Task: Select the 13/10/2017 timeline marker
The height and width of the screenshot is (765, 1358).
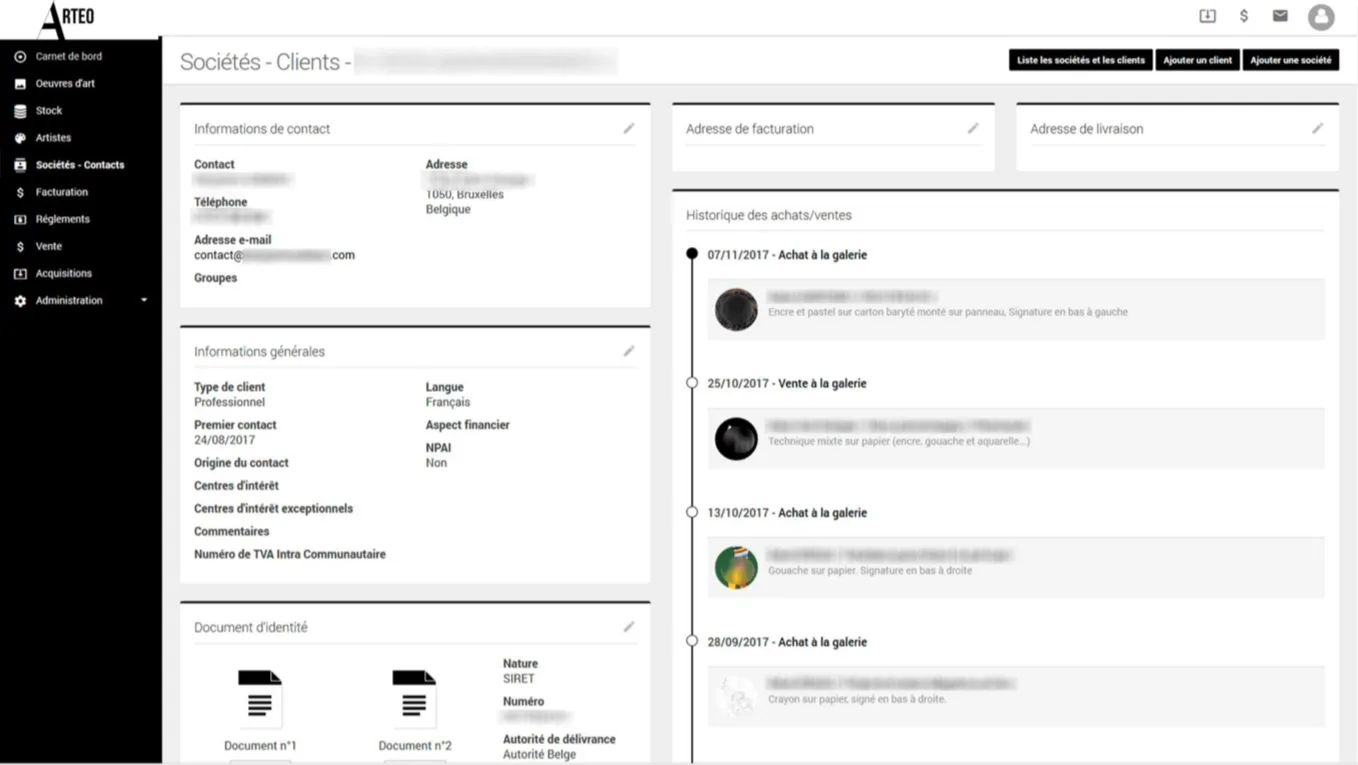Action: click(x=692, y=512)
